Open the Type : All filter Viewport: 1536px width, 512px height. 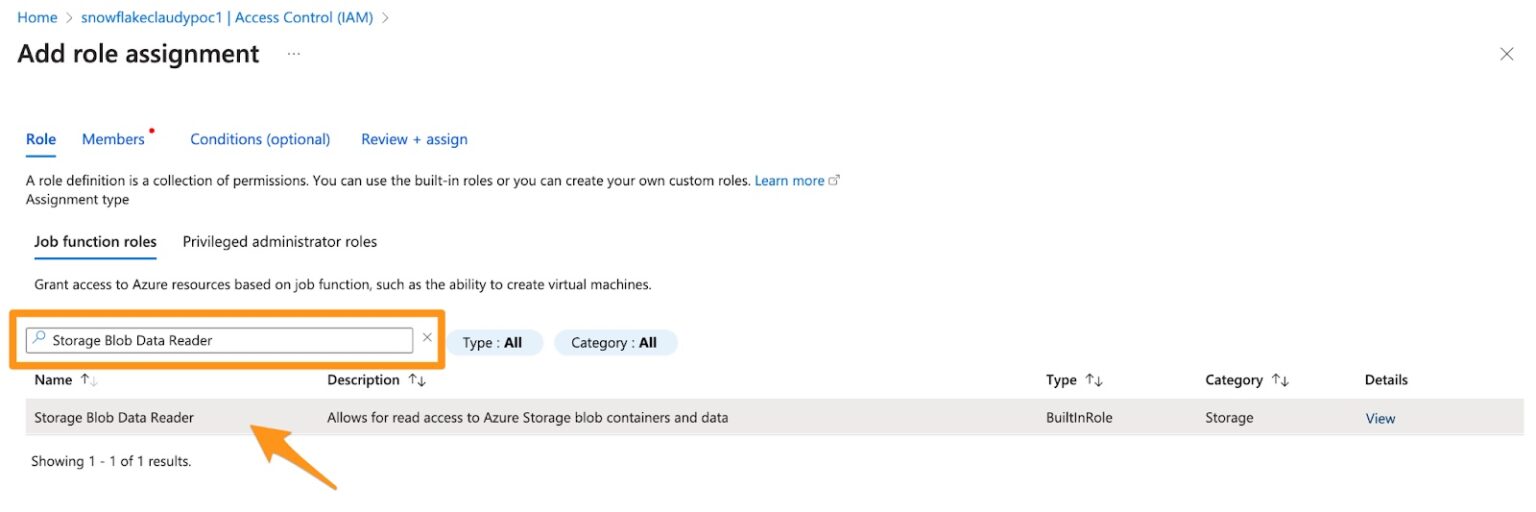(493, 343)
